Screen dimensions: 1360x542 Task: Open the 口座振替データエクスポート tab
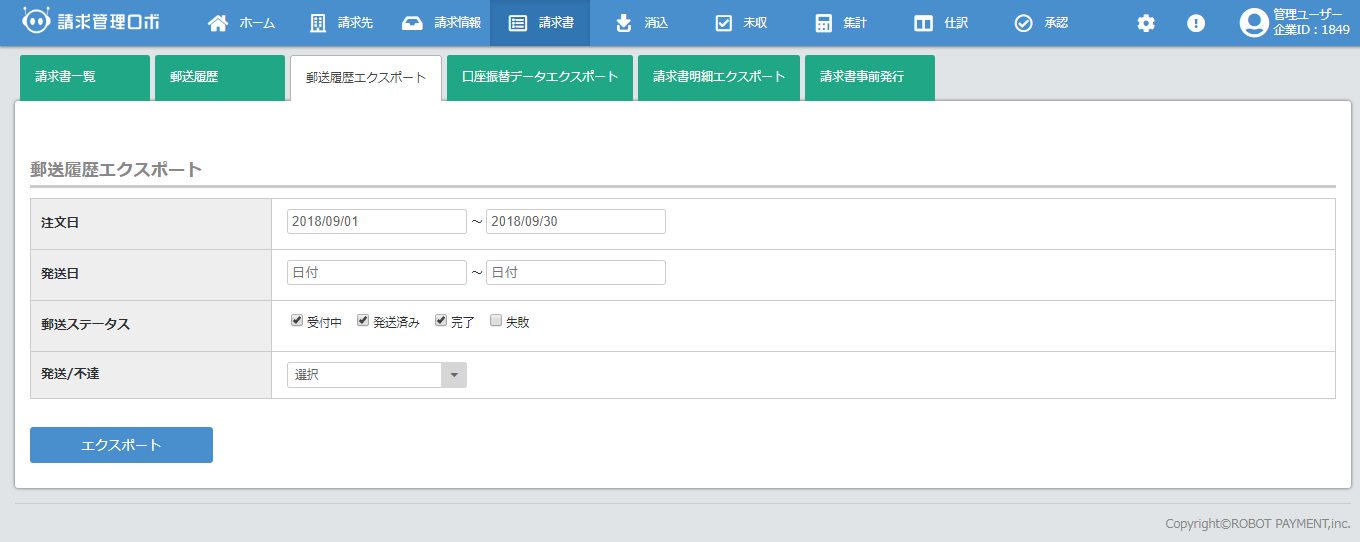pos(540,77)
